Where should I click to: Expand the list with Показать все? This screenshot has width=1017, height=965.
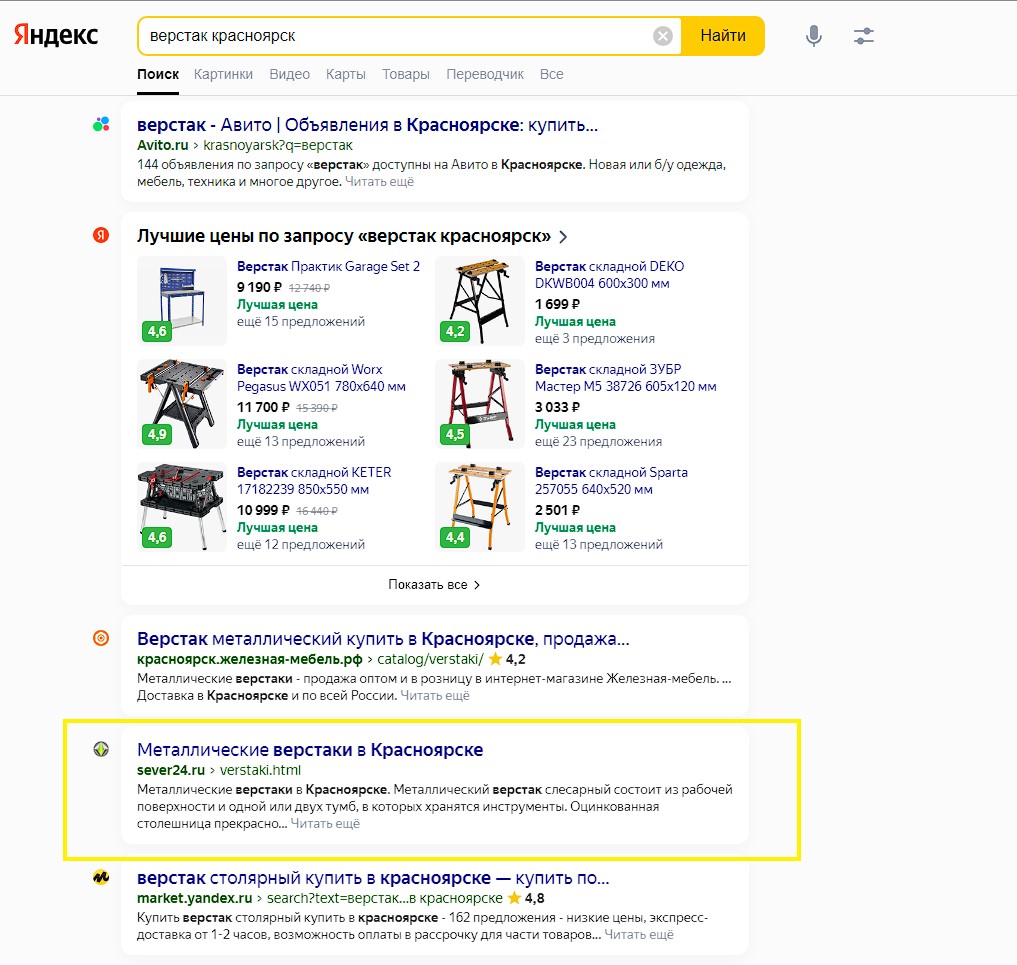coord(434,585)
